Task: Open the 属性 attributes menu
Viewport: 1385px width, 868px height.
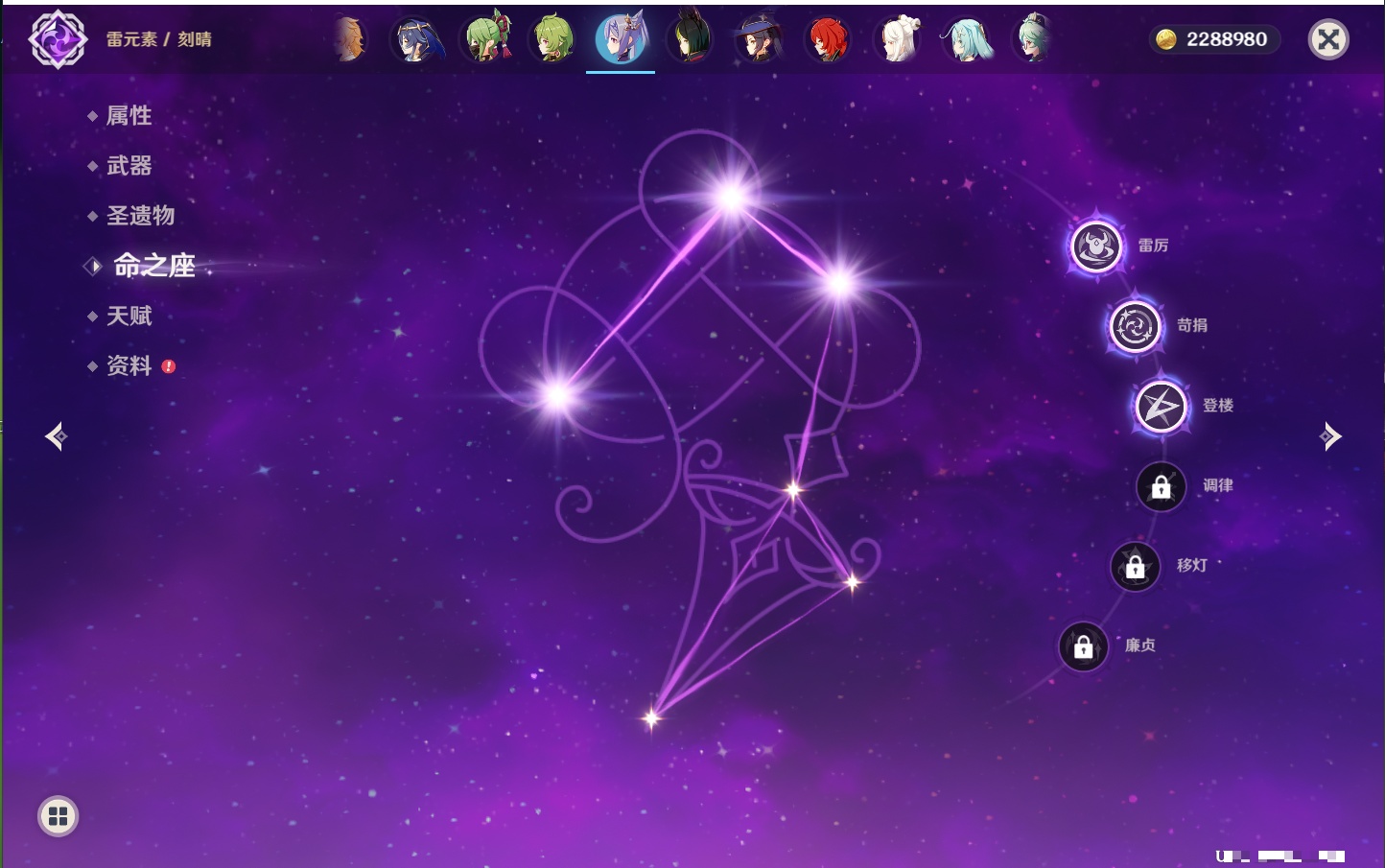Action: (x=129, y=116)
